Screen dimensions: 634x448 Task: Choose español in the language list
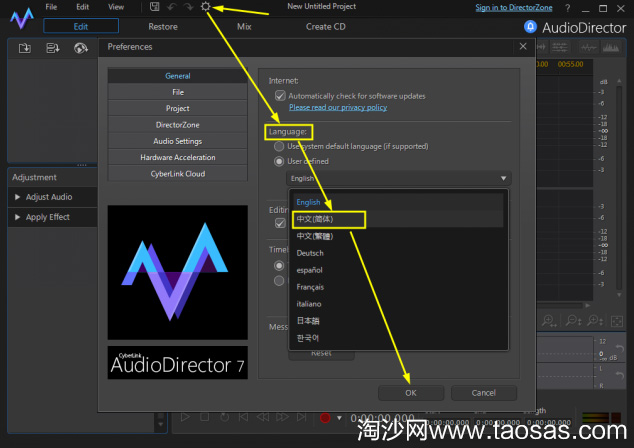398,270
